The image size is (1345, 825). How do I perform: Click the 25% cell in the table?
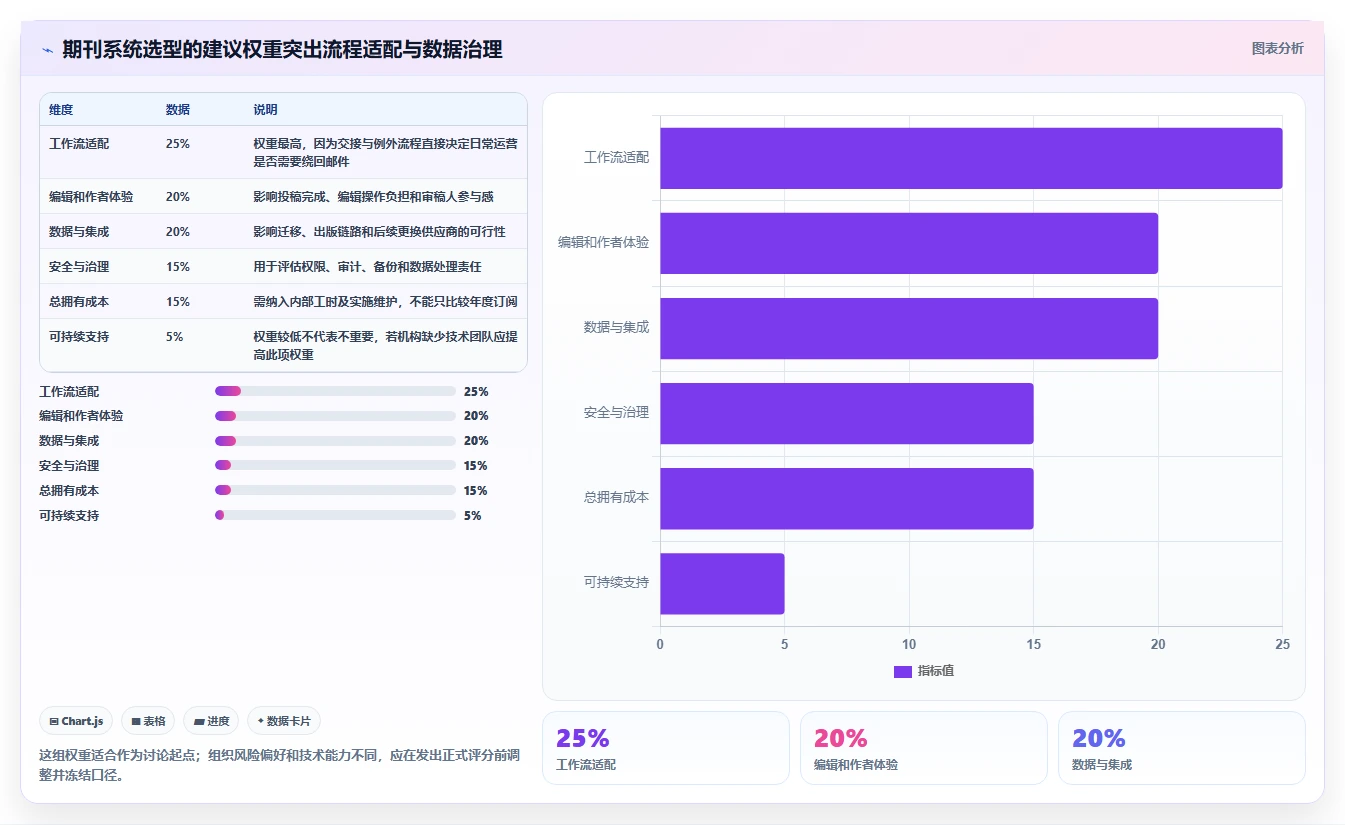[178, 144]
